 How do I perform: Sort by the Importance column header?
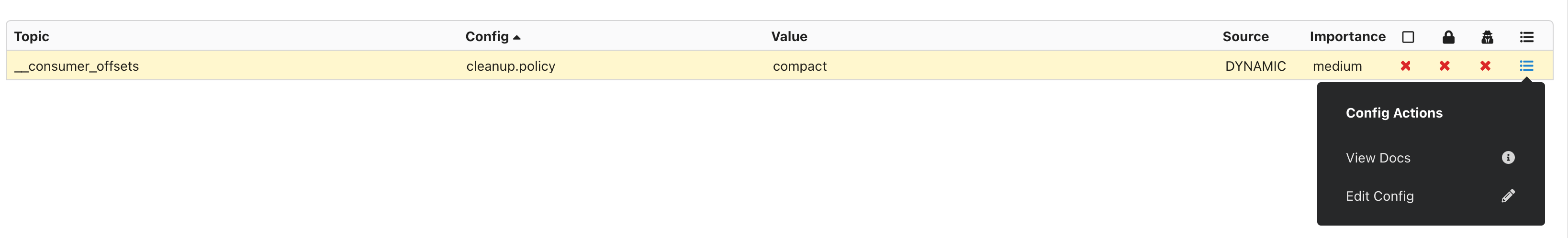coord(1347,36)
